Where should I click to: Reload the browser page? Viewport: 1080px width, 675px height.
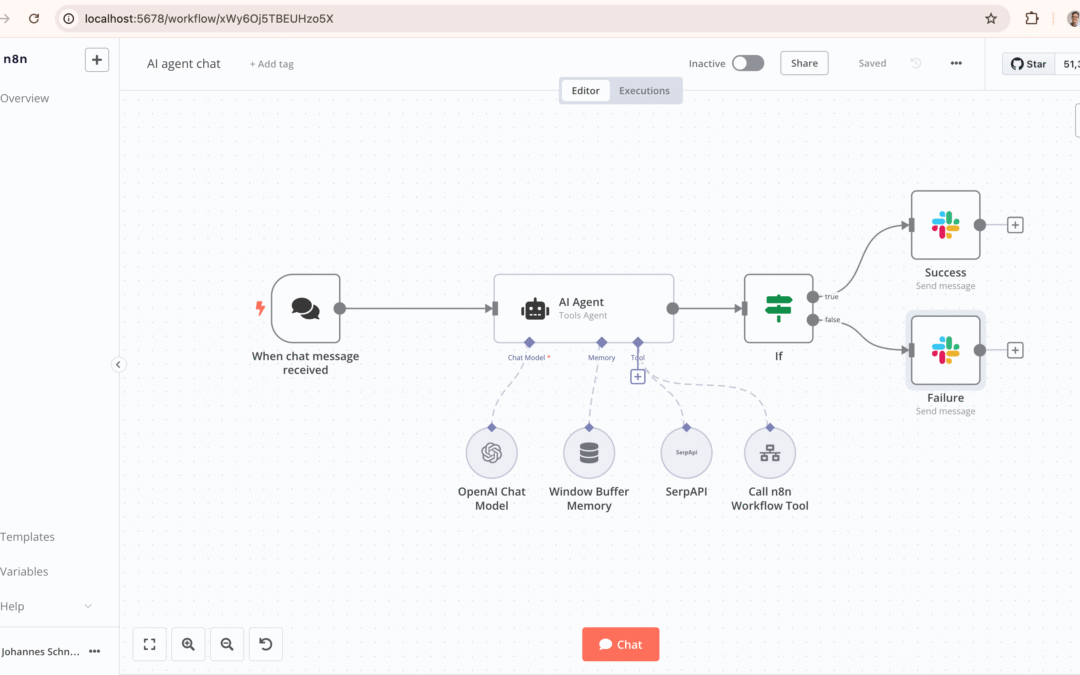tap(34, 19)
